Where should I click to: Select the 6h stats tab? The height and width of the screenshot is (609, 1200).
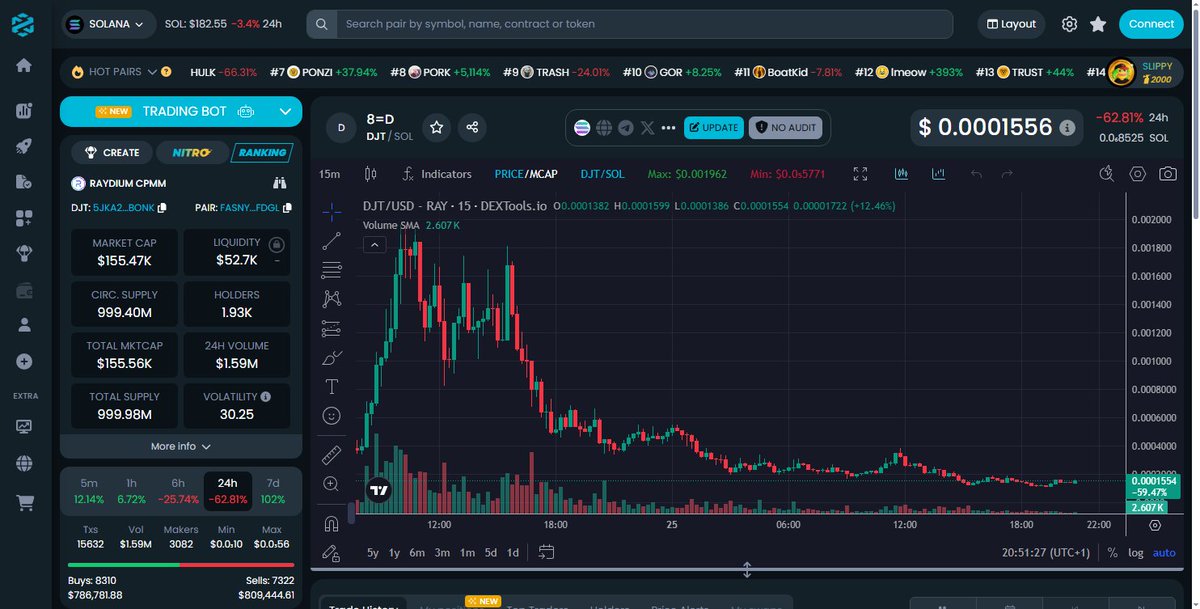click(177, 490)
